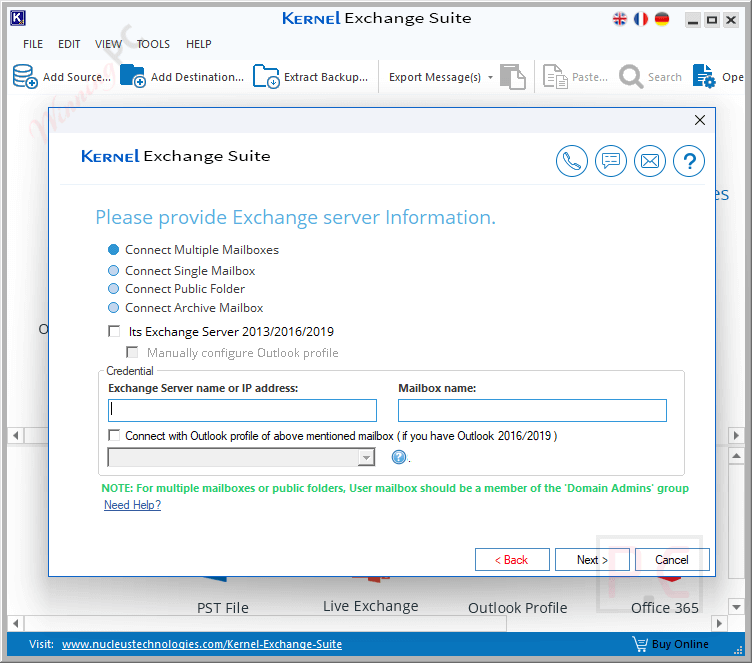Image resolution: width=752 pixels, height=663 pixels.
Task: Click the phone support icon in dialog
Action: point(572,161)
